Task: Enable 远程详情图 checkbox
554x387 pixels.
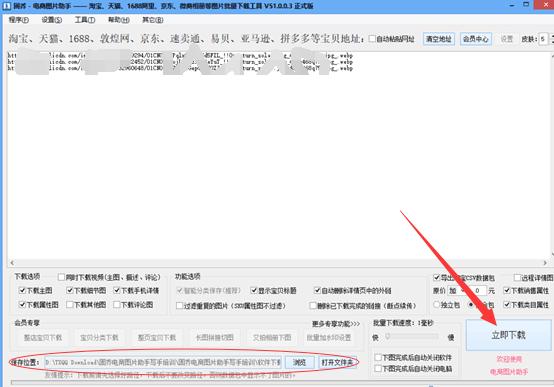Action: (x=518, y=277)
